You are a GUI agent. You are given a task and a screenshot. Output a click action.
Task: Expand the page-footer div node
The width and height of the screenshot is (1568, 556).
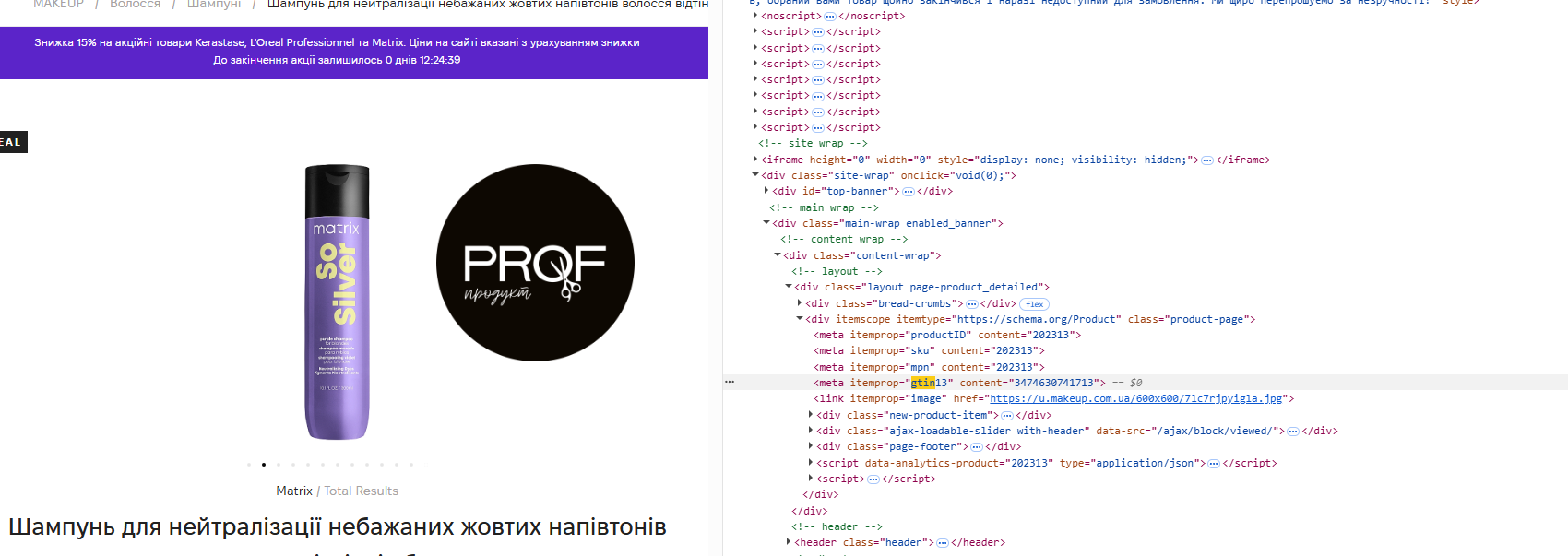[811, 446]
